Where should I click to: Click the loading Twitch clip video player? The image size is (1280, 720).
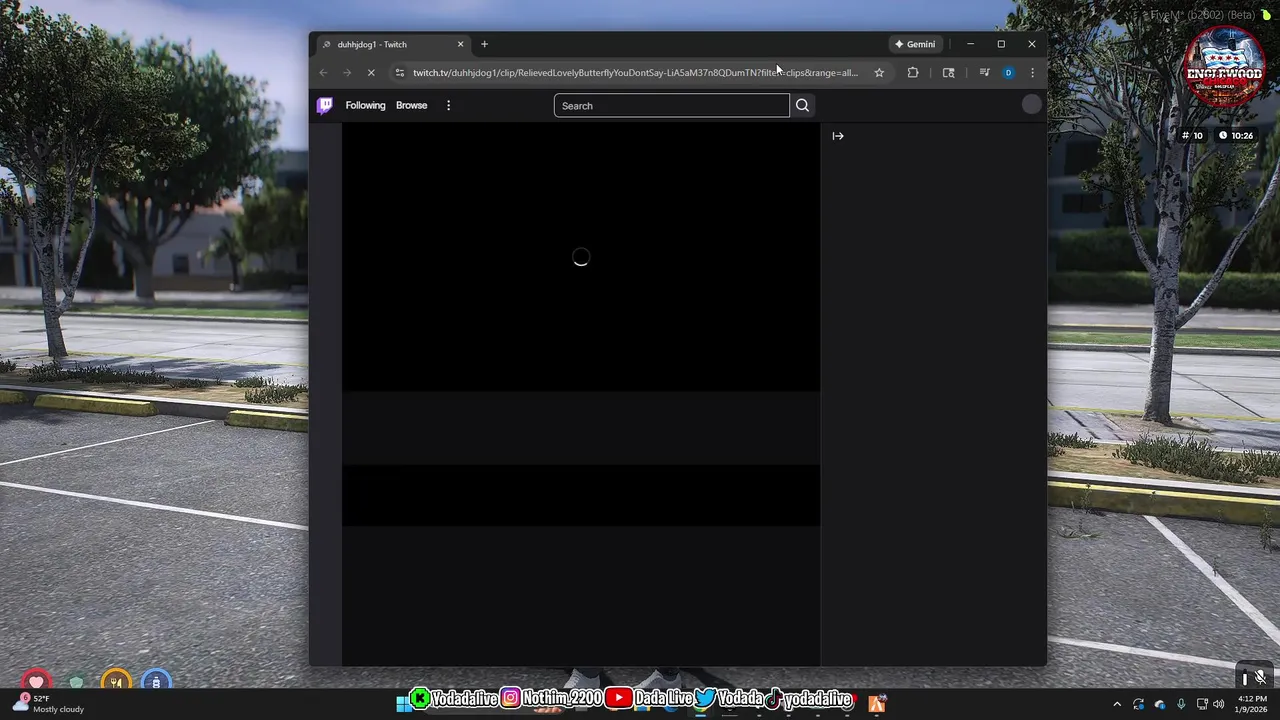pyautogui.click(x=581, y=258)
